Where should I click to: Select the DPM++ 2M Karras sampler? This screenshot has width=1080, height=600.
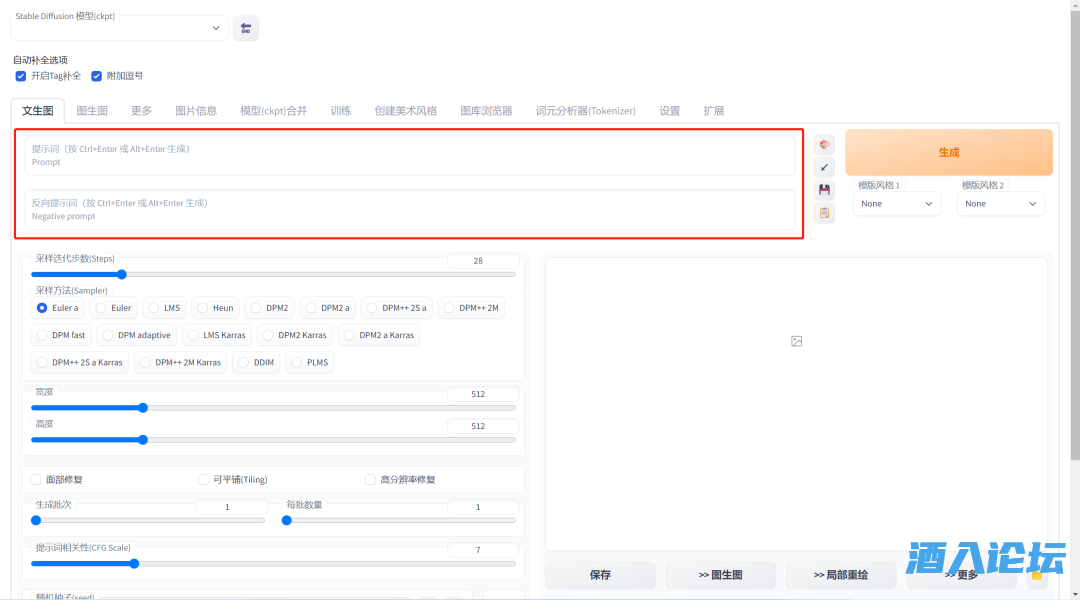[180, 362]
